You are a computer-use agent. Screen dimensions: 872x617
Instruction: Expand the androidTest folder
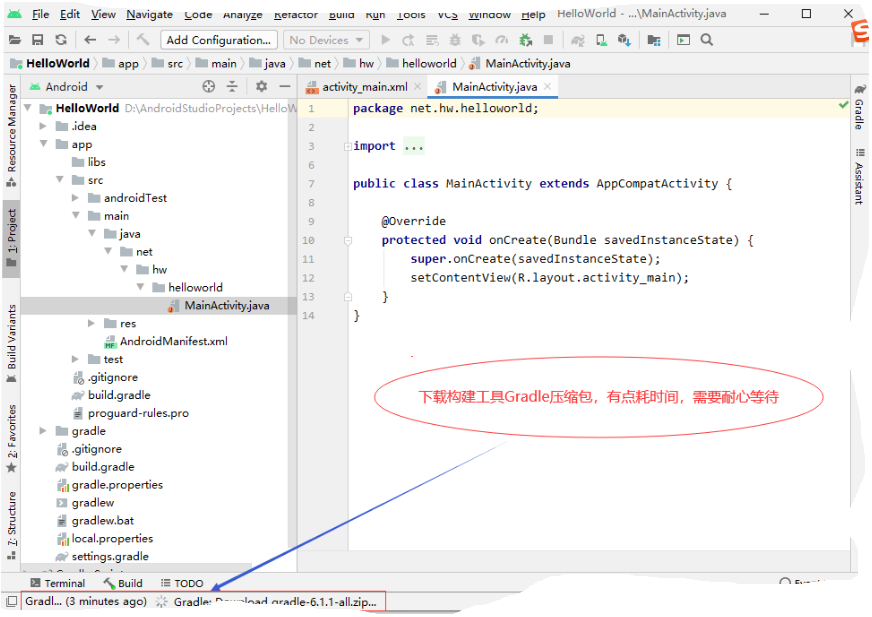tap(75, 198)
